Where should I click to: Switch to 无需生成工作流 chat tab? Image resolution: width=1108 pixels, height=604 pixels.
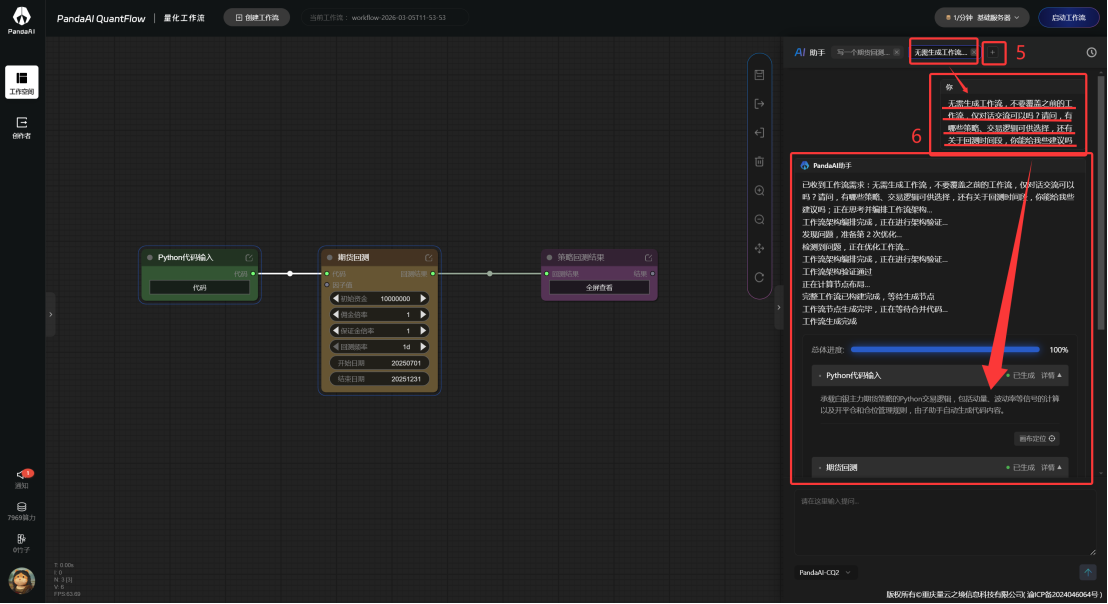(940, 52)
